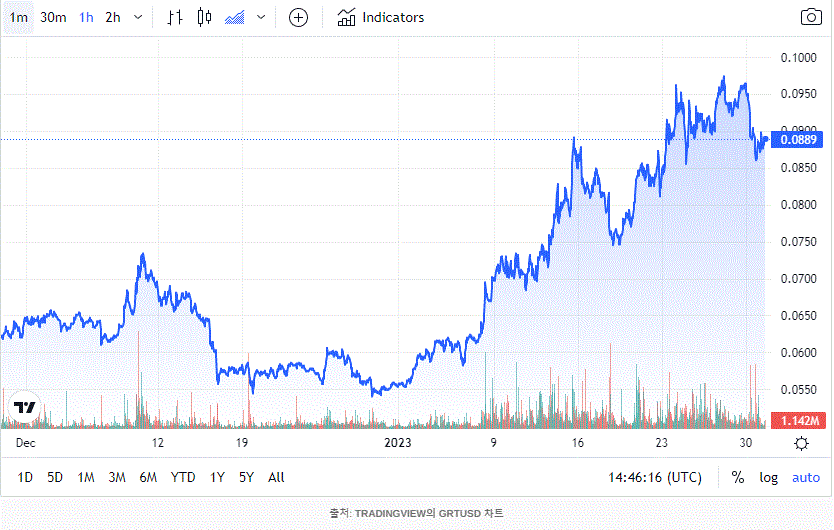Viewport: 834px width, 530px height.
Task: Select the 1m time interval
Action: [19, 18]
